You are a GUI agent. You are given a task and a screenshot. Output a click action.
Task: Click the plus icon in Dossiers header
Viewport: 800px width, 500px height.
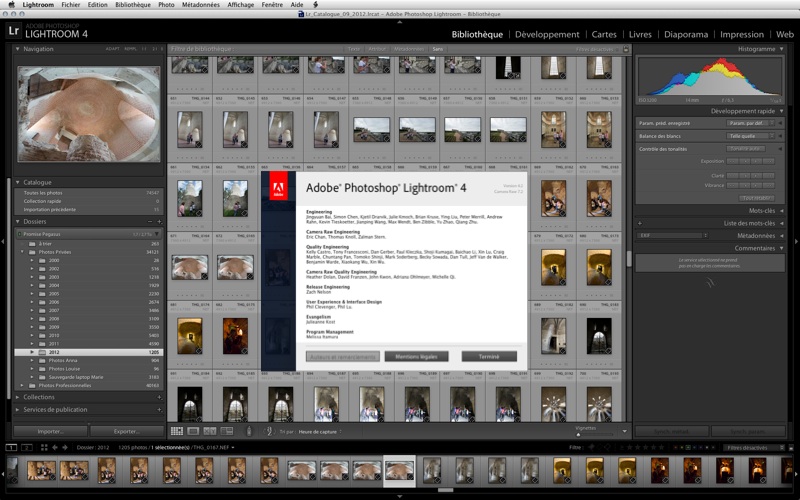(x=159, y=221)
